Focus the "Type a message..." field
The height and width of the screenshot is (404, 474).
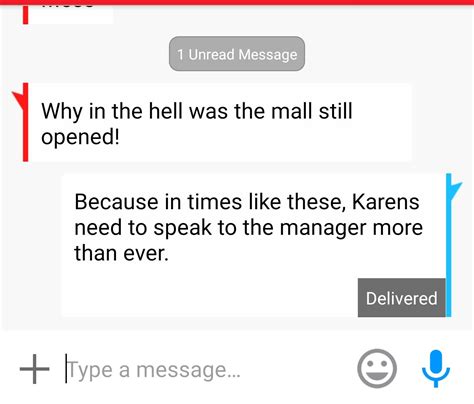tap(207, 369)
